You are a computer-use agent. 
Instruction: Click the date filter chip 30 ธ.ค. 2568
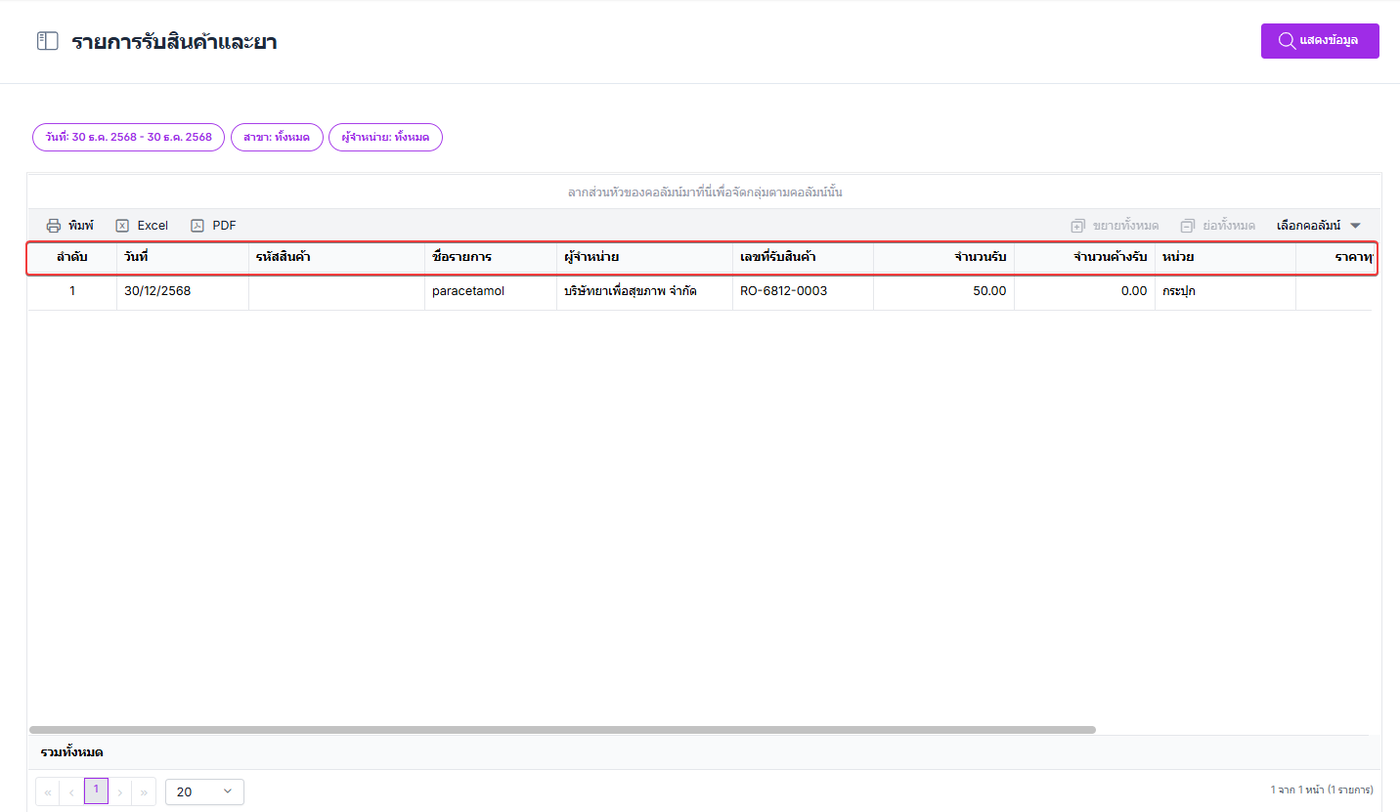(128, 137)
